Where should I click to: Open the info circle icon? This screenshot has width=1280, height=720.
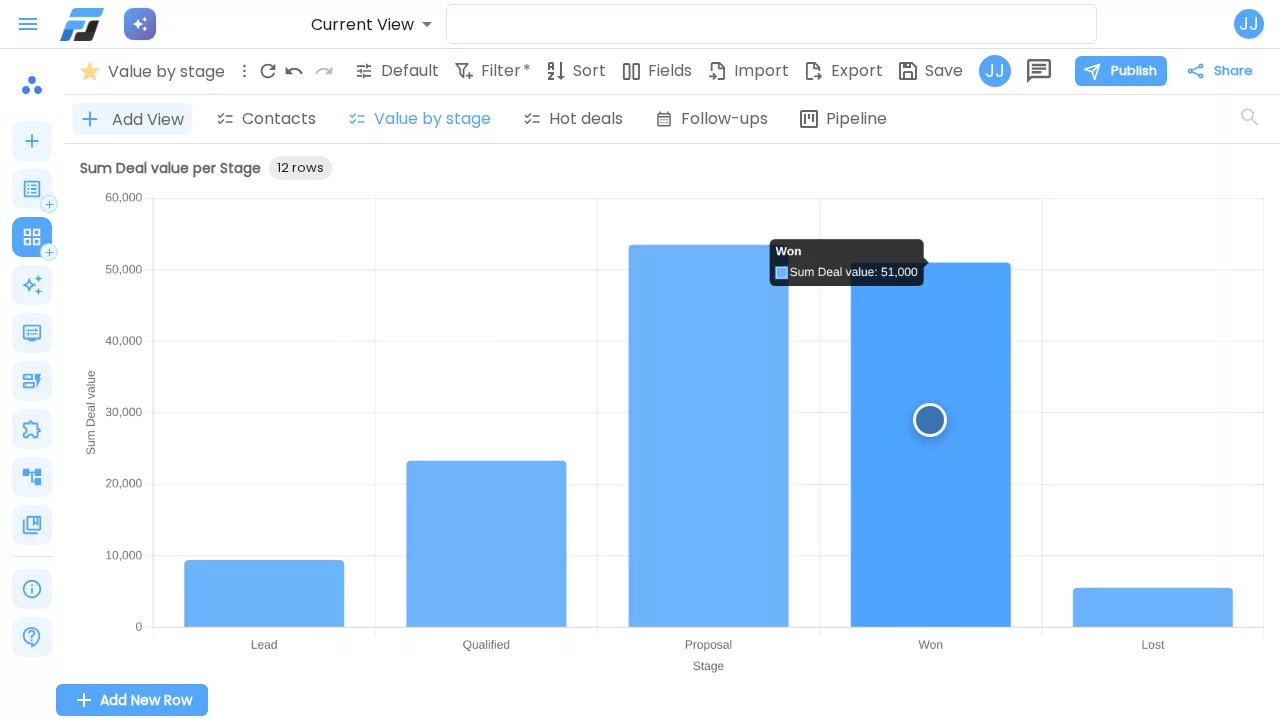[32, 589]
